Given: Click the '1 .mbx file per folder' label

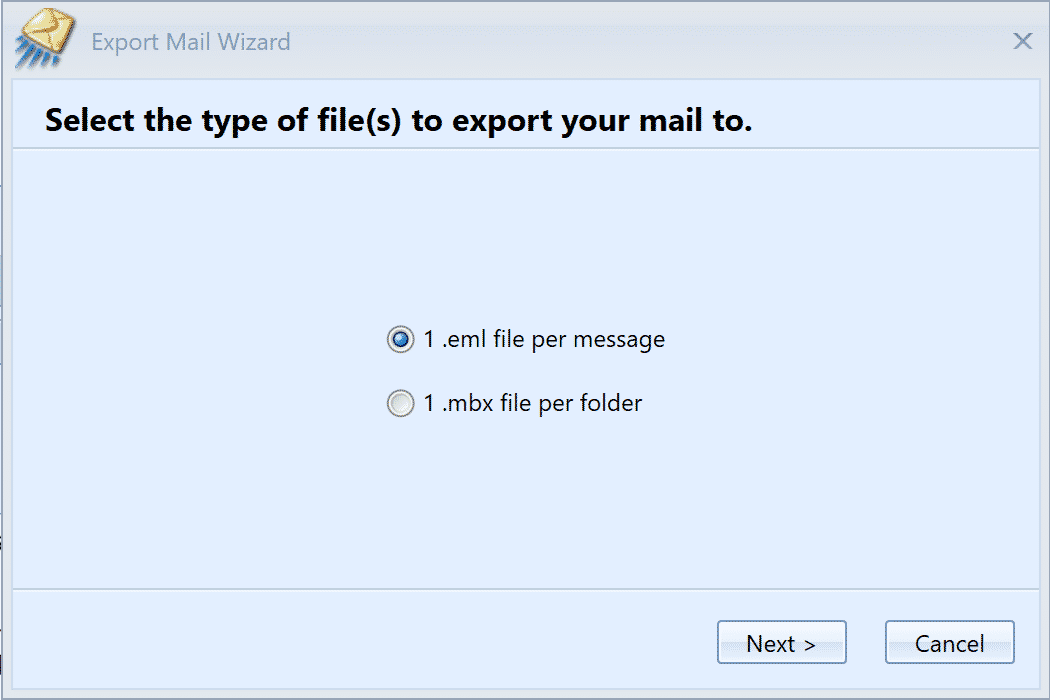Looking at the screenshot, I should click(x=532, y=403).
